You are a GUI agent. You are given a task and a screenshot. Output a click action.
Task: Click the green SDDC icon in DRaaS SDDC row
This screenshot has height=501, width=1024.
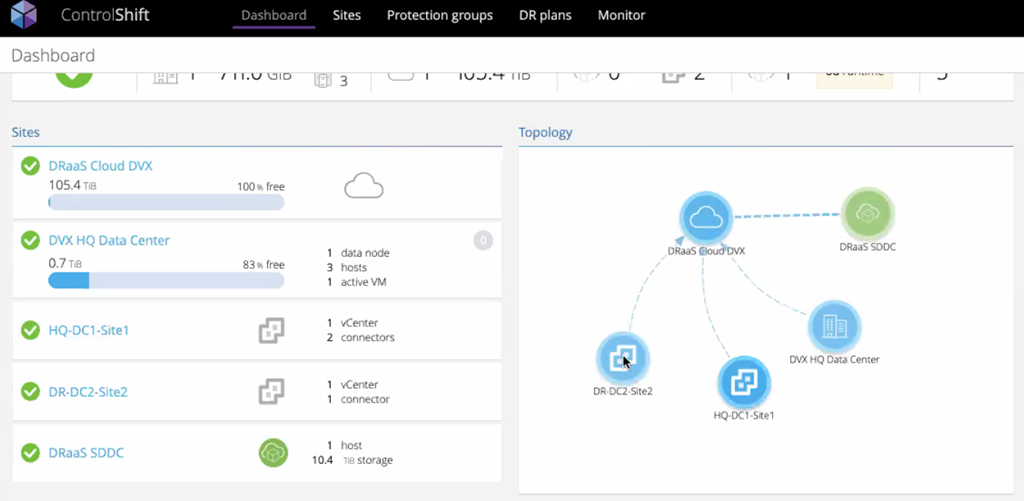click(x=274, y=453)
